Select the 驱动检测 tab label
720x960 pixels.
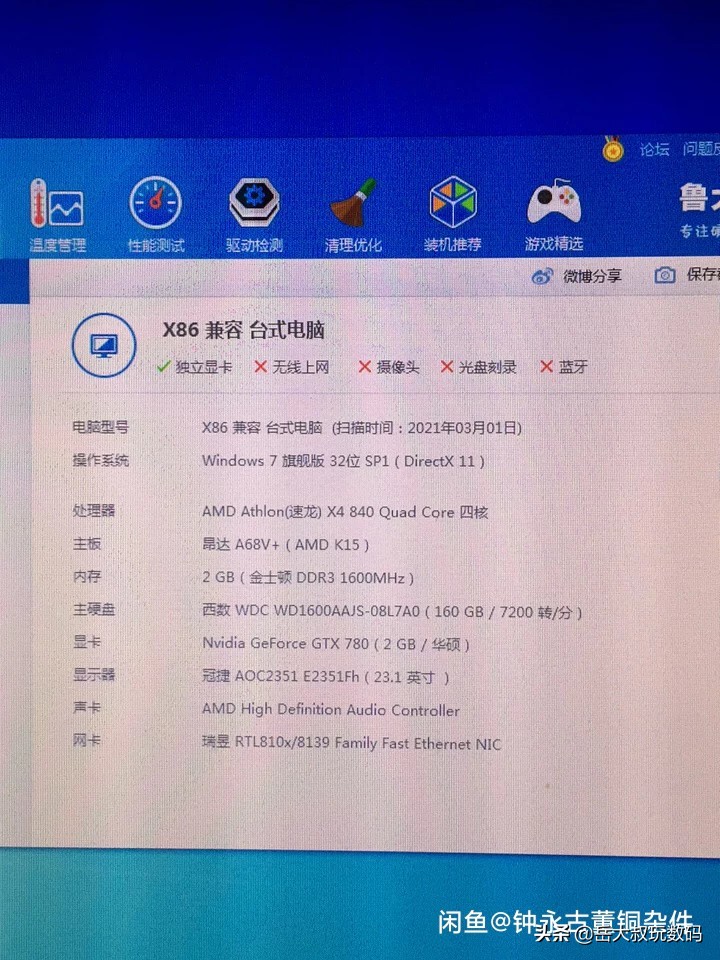coord(254,246)
